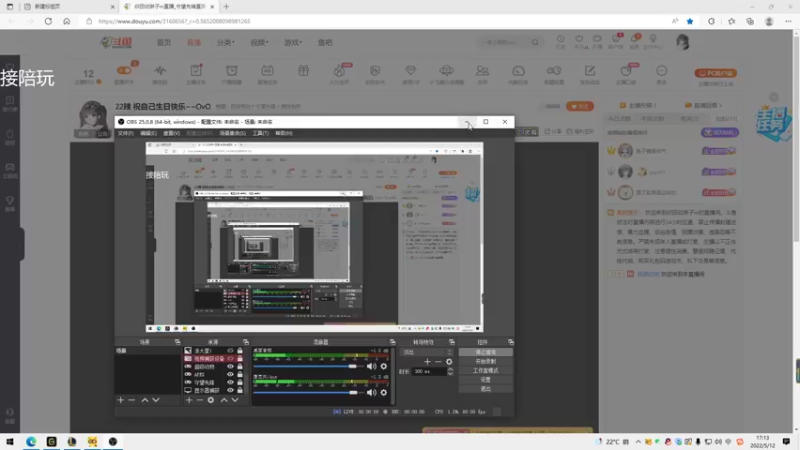This screenshot has height=450, width=800.
Task: Open the 帮助(H) menu in OBS
Action: tap(284, 133)
